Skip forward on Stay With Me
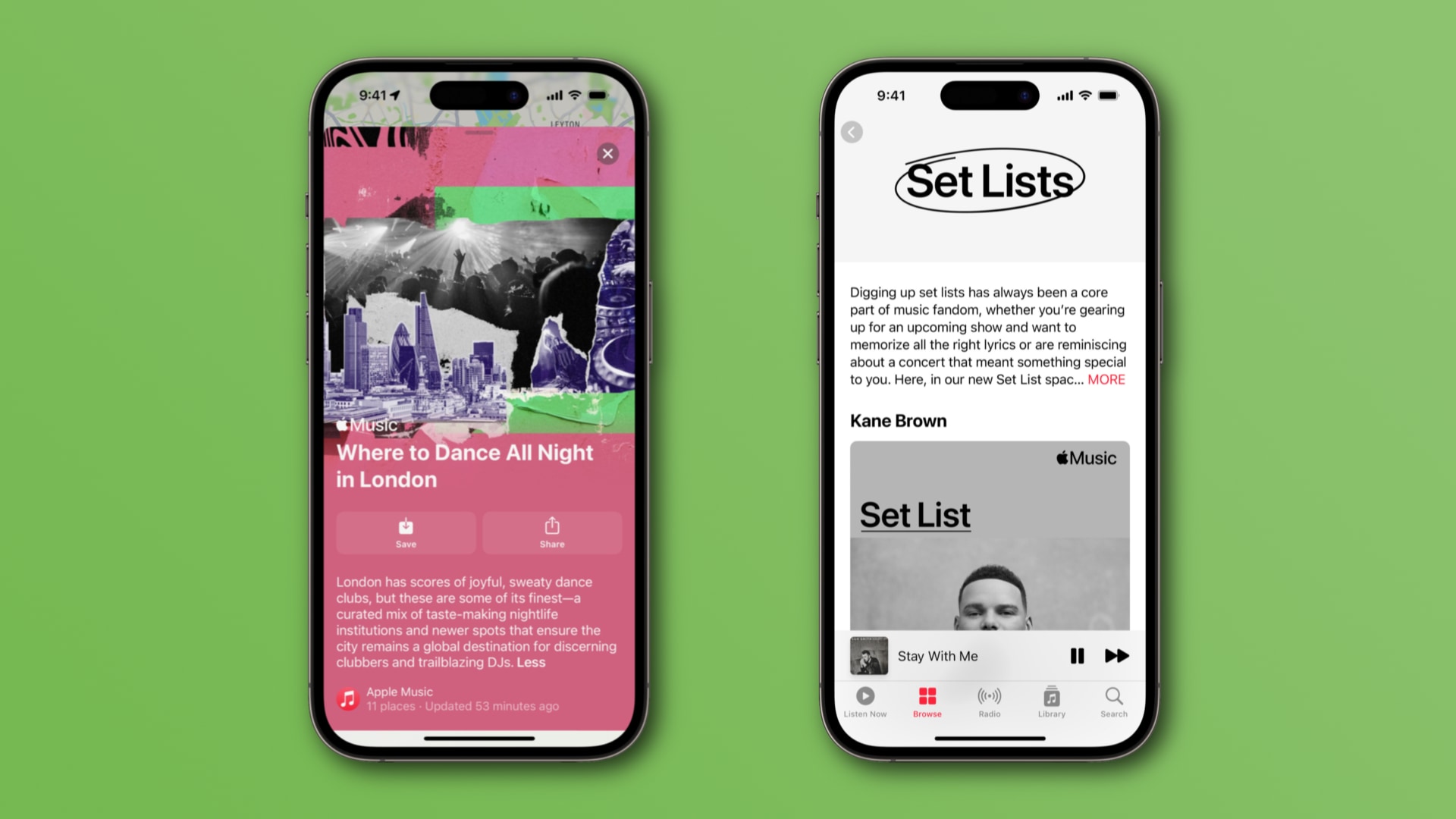Viewport: 1456px width, 819px height. [x=1117, y=656]
